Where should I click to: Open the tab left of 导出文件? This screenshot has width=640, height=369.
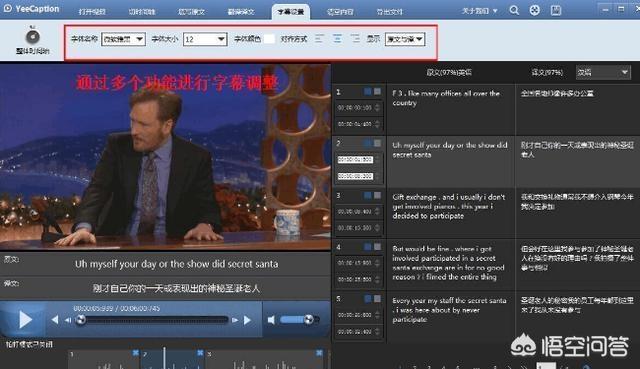[340, 12]
